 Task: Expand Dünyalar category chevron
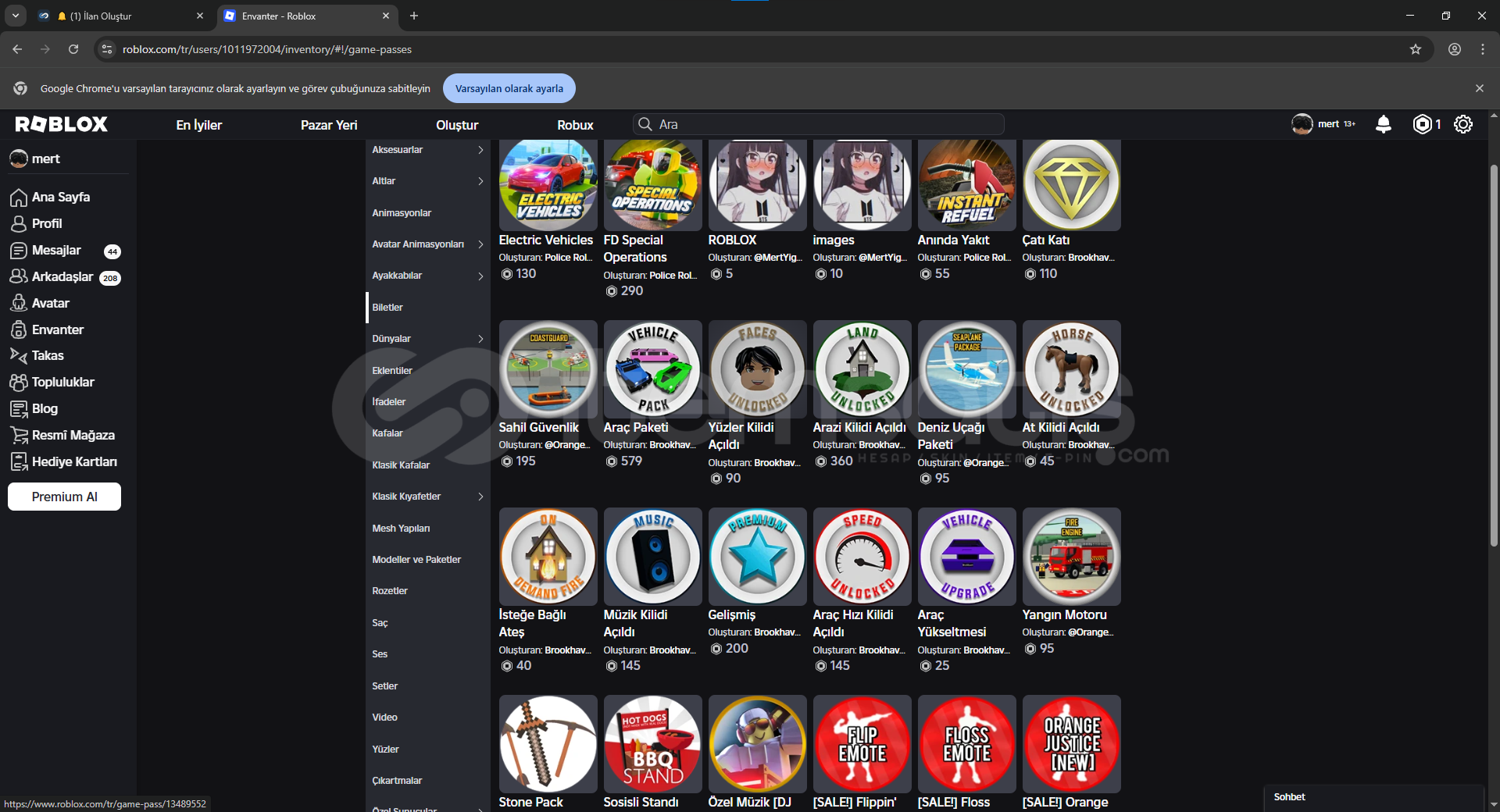tap(480, 339)
